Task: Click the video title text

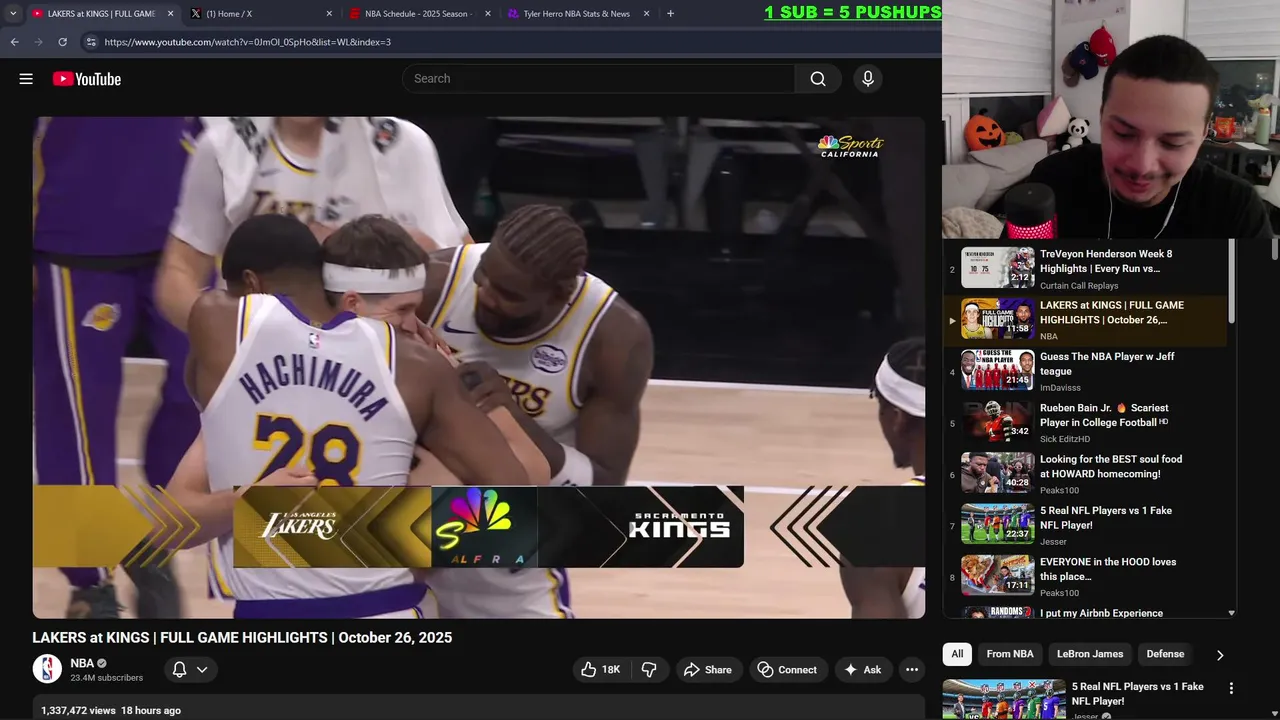Action: [242, 638]
